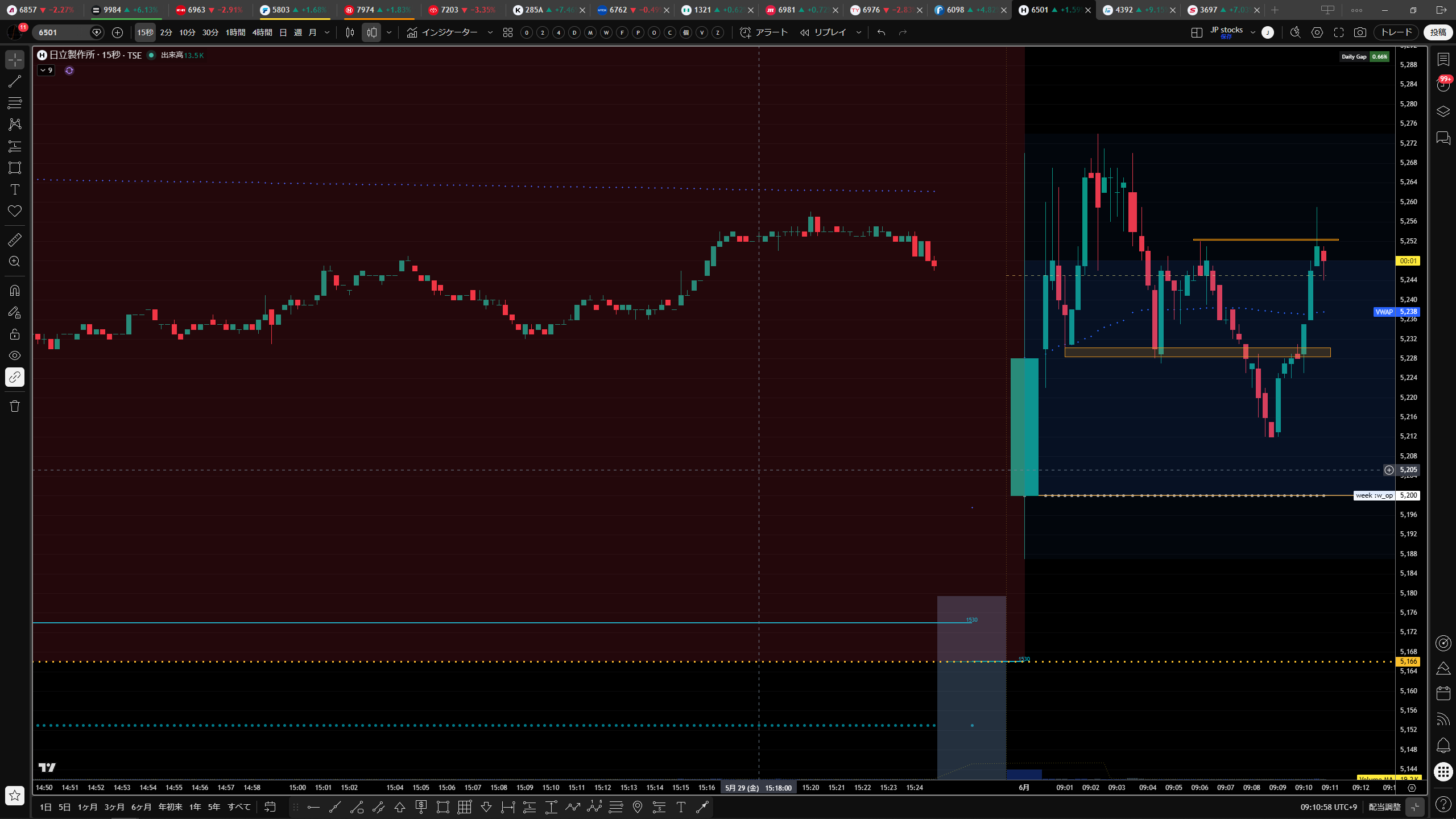Switch to the 6098 browser tab
Viewport: 1456px width, 819px height.
click(969, 10)
